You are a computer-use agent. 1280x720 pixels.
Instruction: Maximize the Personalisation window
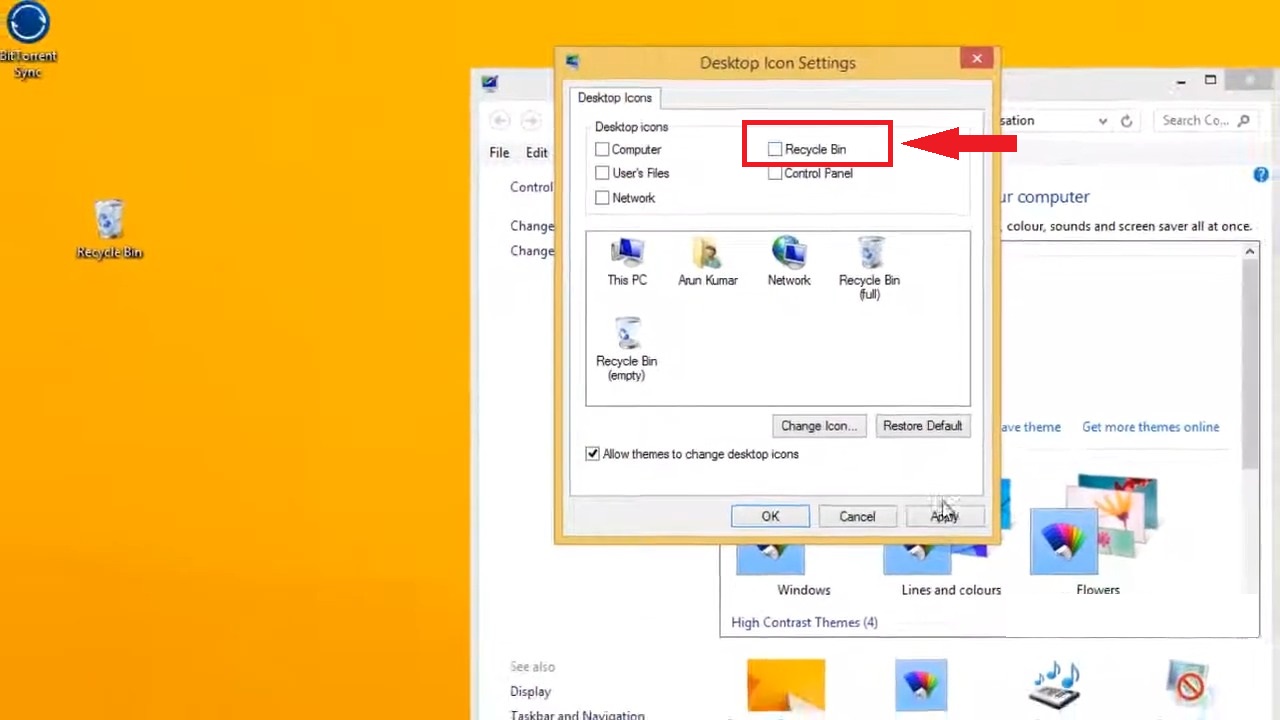[1210, 81]
